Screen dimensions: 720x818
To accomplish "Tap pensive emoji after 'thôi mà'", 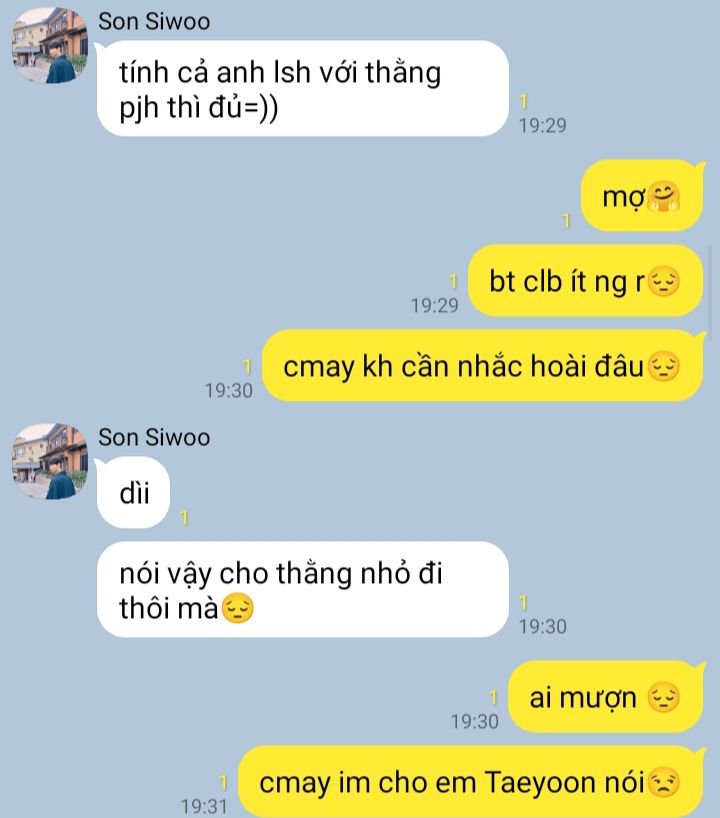I will click(x=238, y=608).
